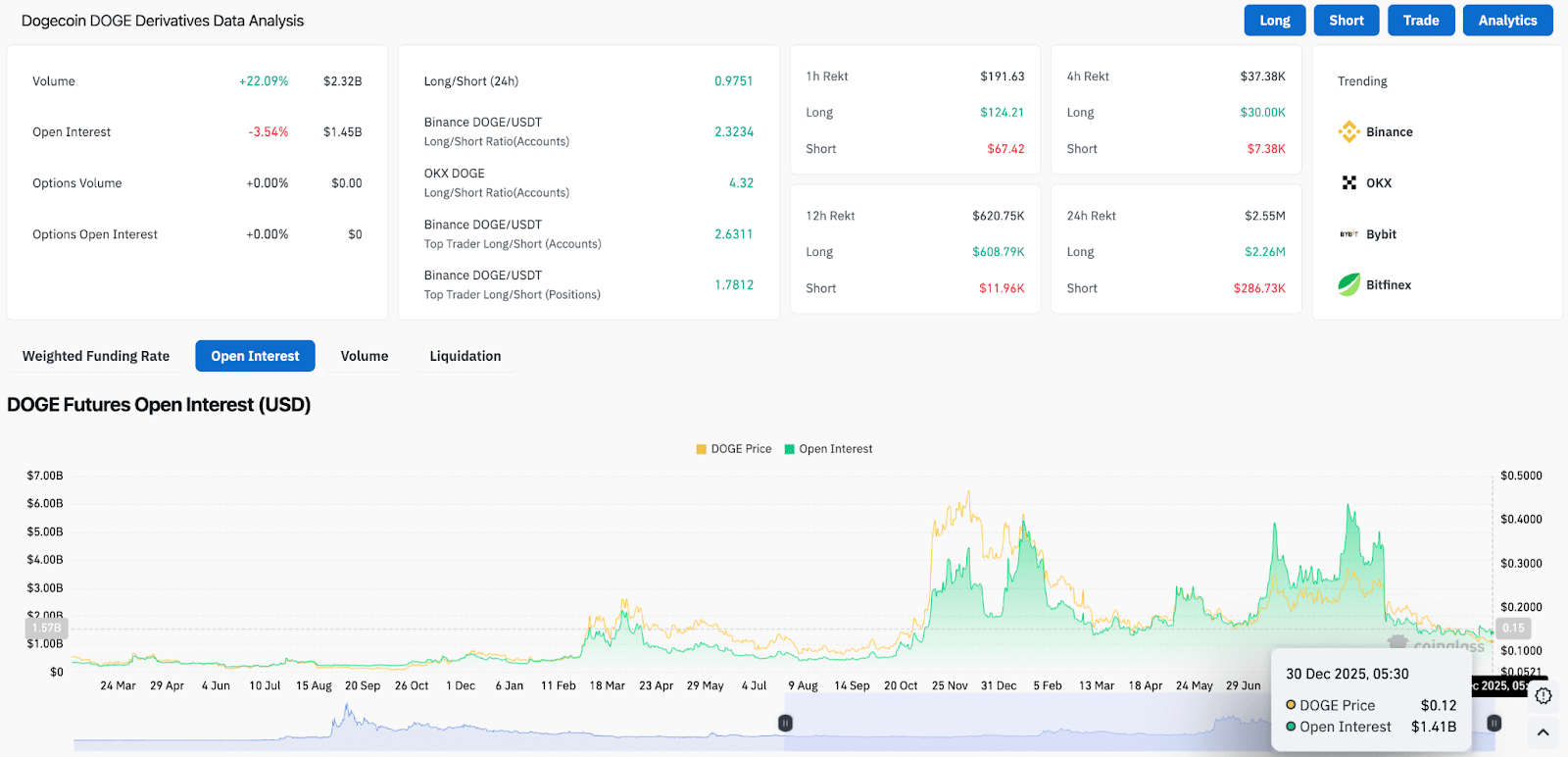Click the left range slider handle
1568x757 pixels.
click(x=785, y=723)
